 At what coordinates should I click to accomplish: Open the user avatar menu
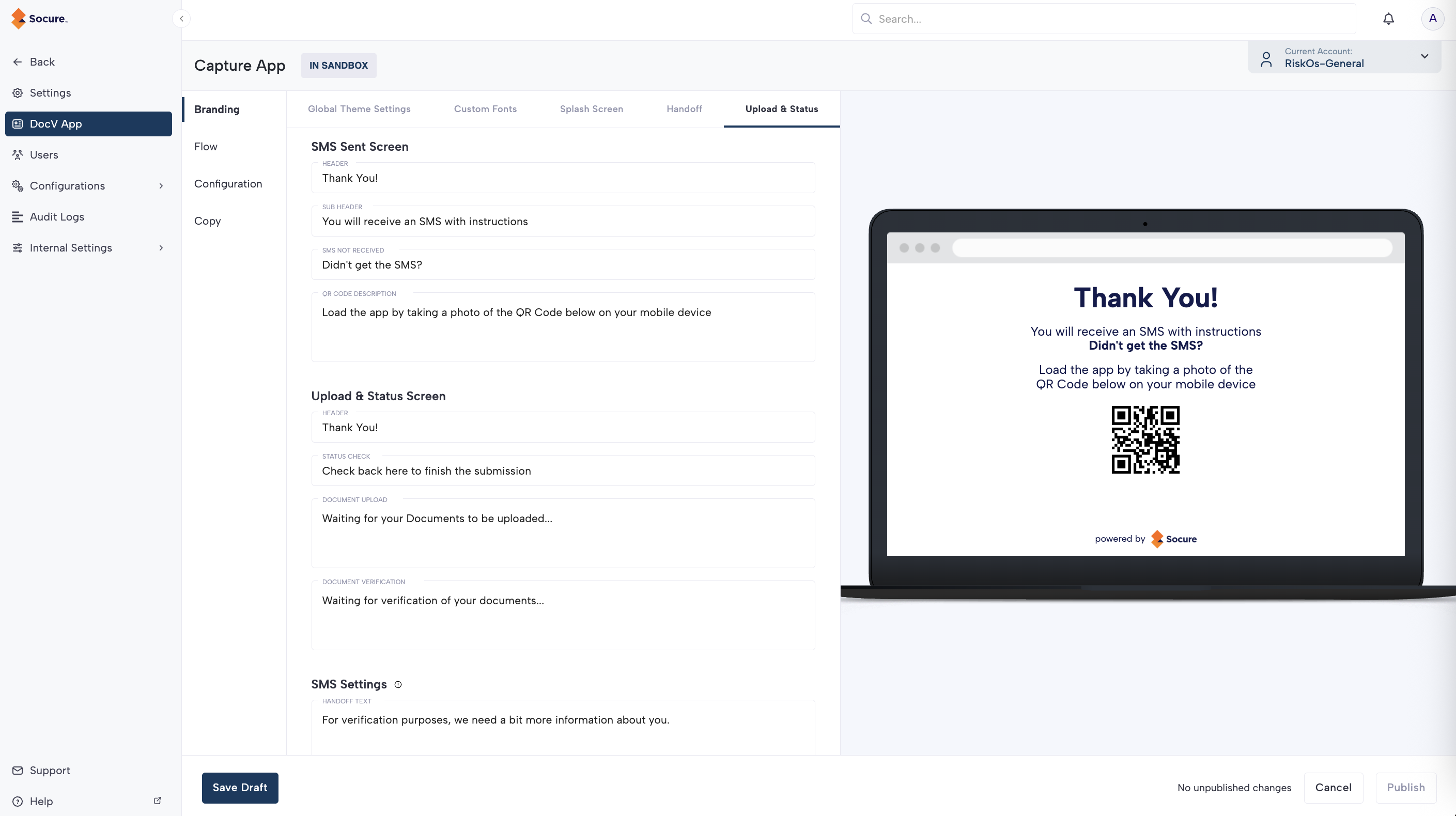click(1432, 19)
